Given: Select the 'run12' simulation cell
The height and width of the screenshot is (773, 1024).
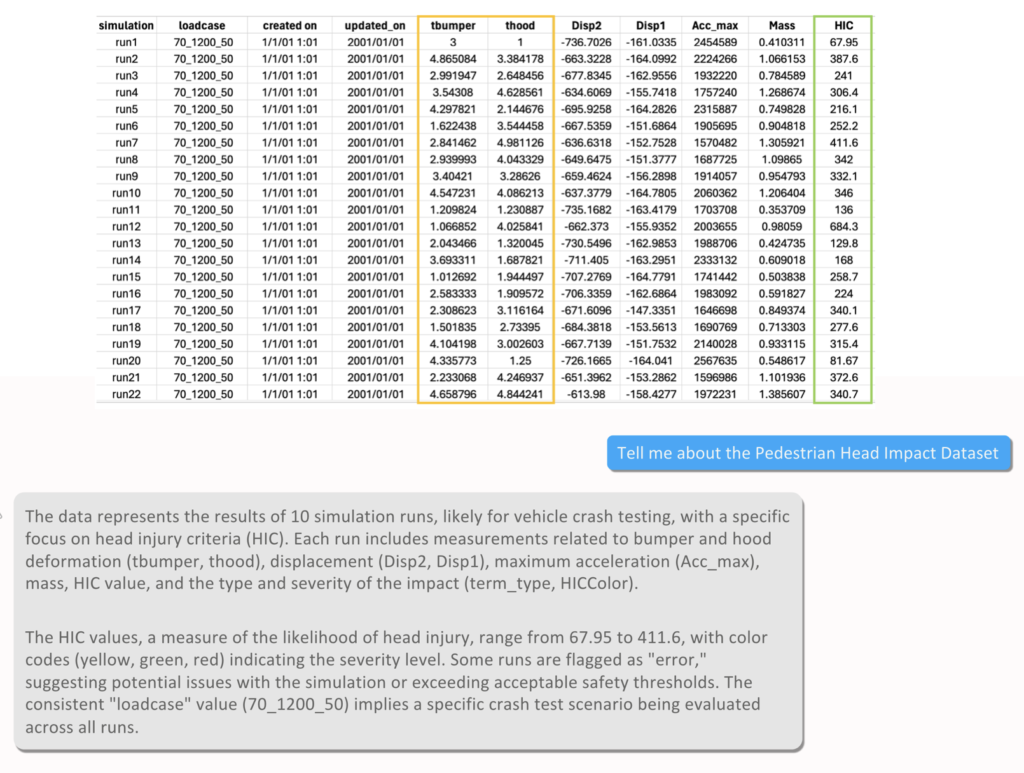Looking at the screenshot, I should pos(126,227).
